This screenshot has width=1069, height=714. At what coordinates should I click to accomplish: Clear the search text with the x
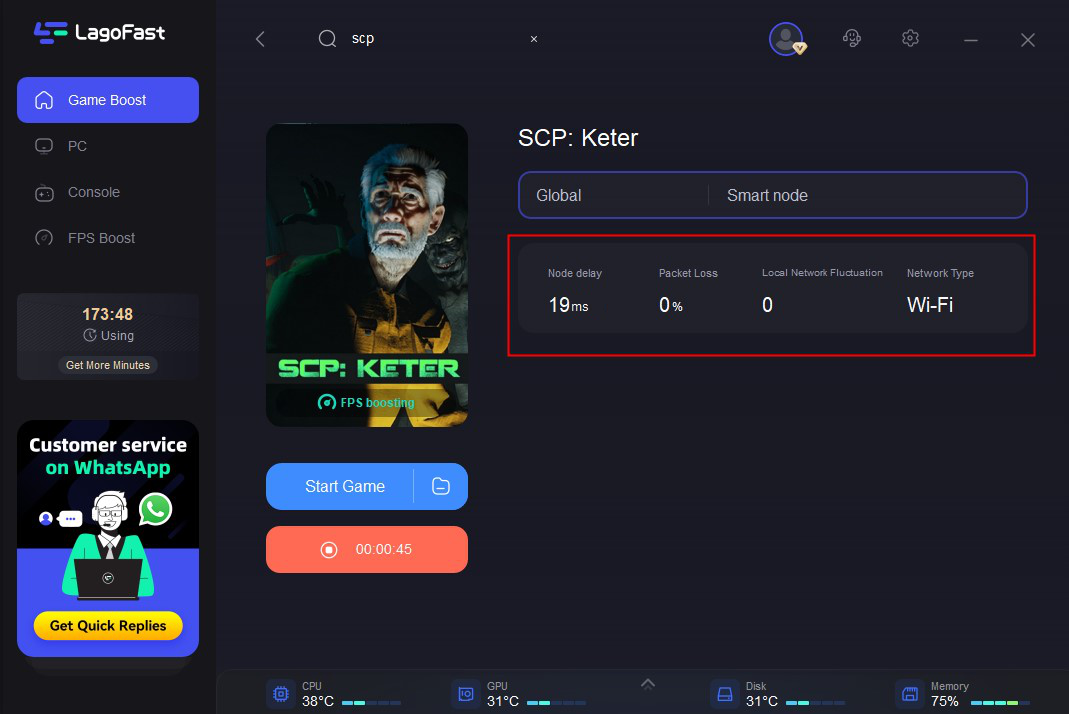pos(534,39)
